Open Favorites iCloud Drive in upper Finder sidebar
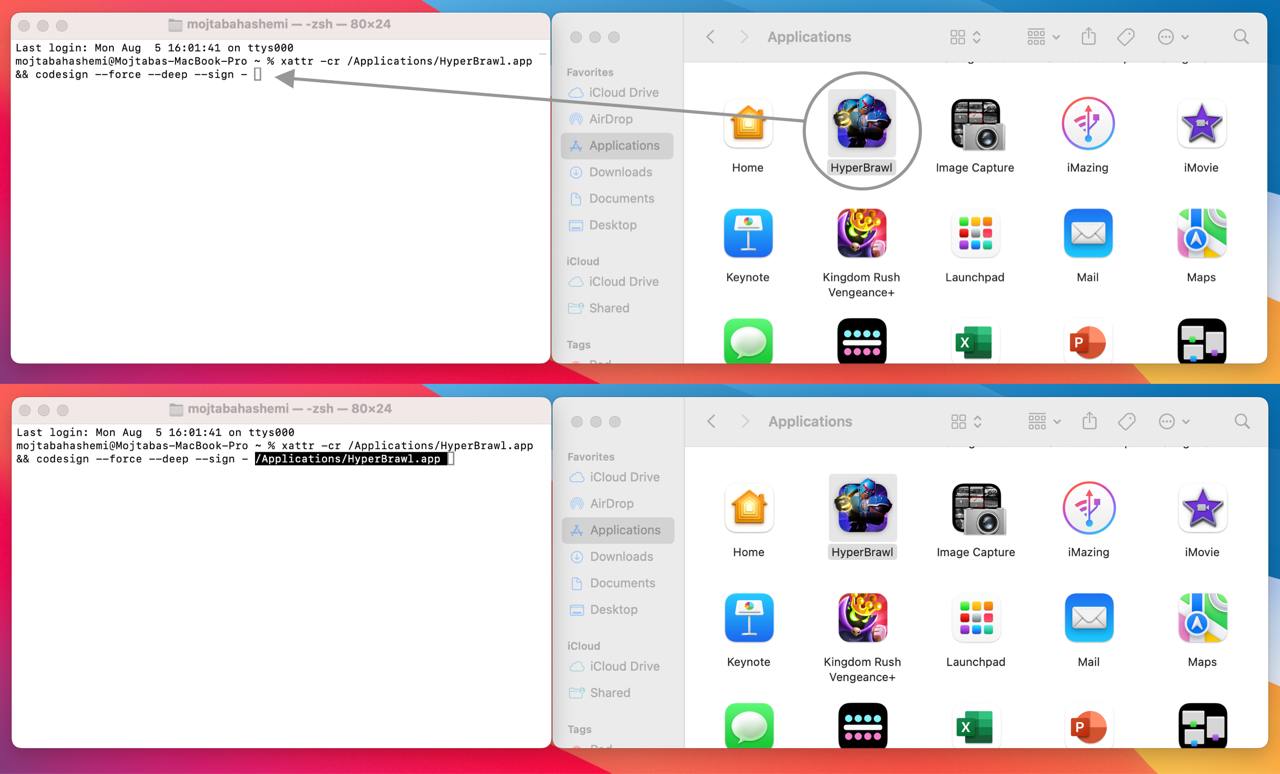 coord(616,92)
